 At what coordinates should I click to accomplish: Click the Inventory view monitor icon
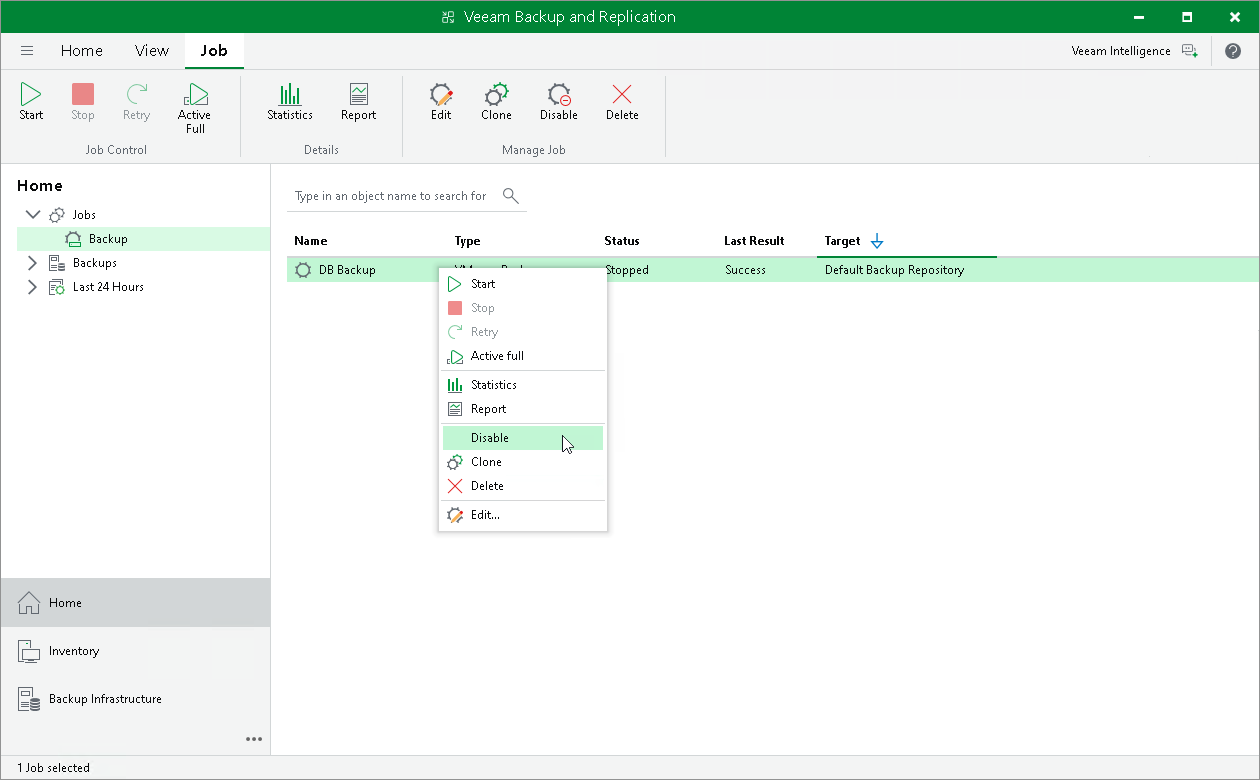coord(29,651)
